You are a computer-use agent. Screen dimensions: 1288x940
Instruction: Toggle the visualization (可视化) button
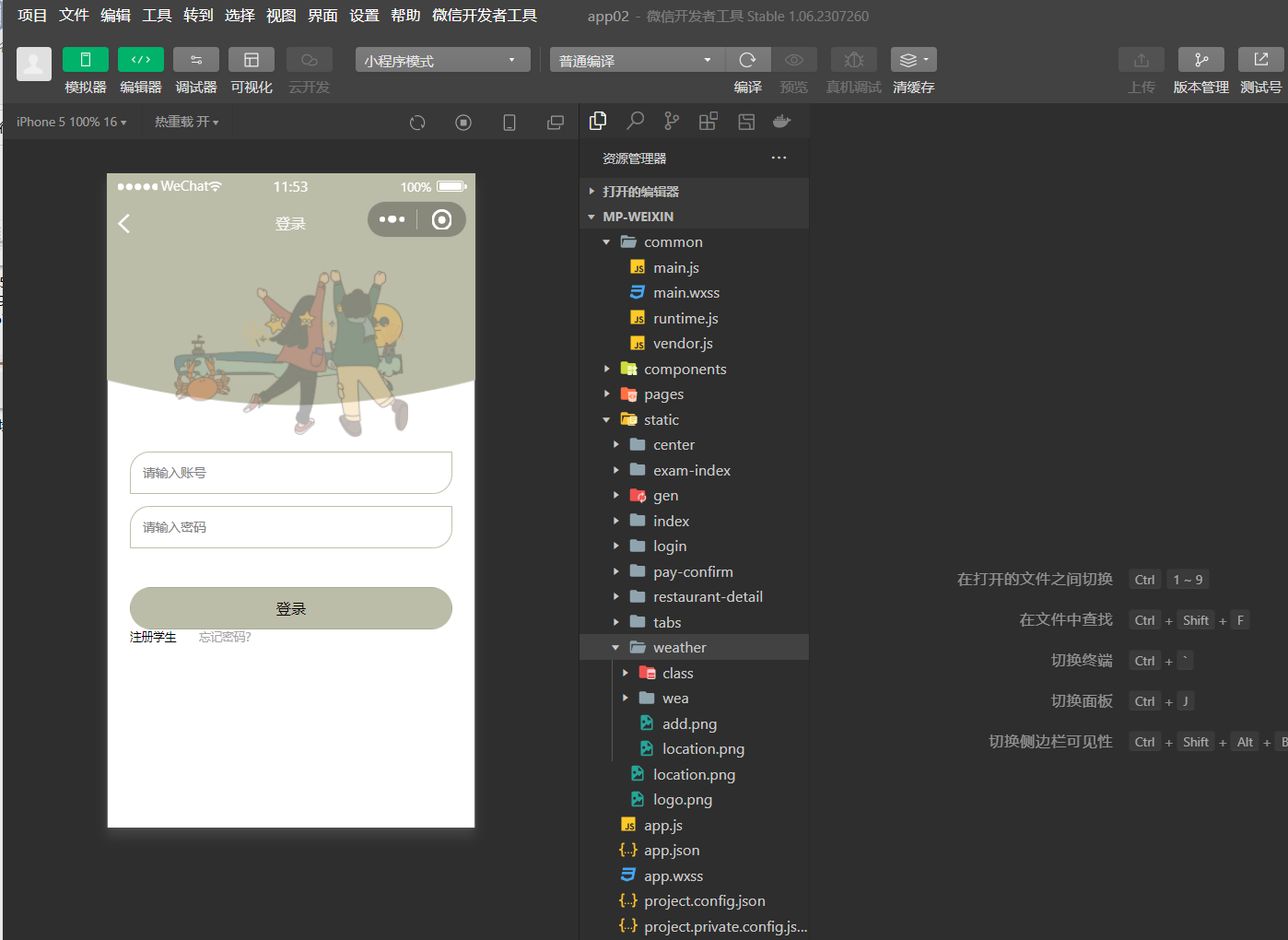[x=251, y=60]
